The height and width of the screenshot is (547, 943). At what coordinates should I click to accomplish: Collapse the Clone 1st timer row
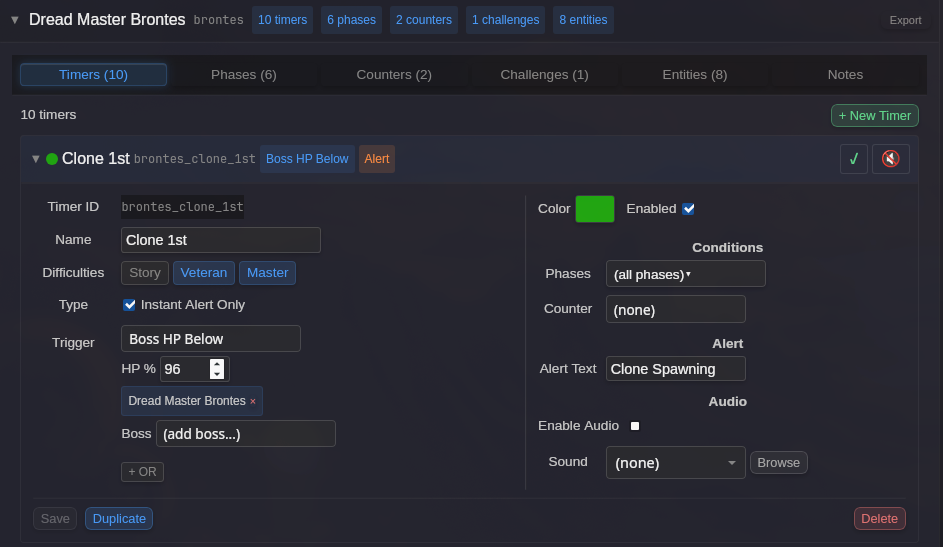(36, 159)
